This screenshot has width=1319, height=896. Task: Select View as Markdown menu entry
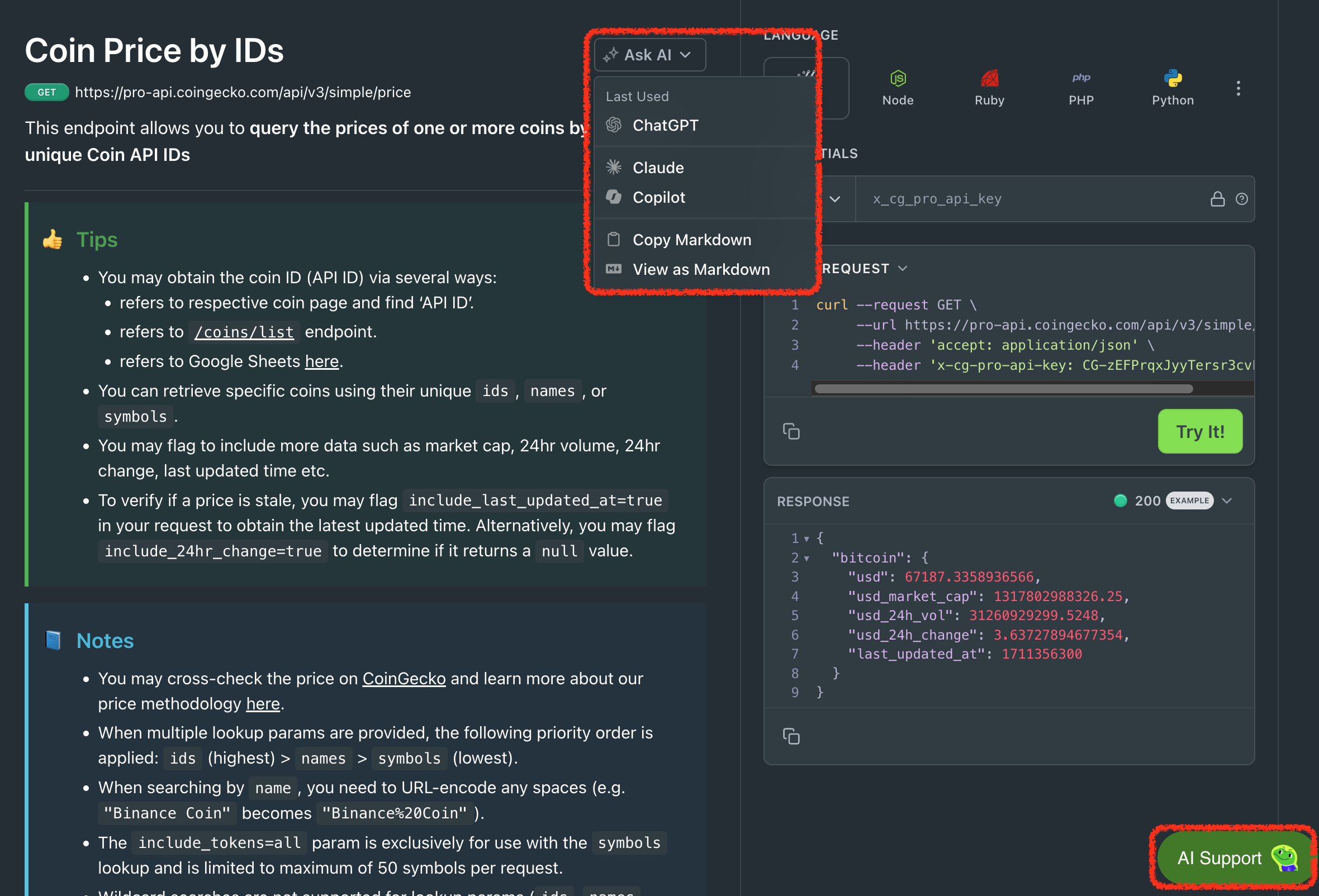coord(704,269)
